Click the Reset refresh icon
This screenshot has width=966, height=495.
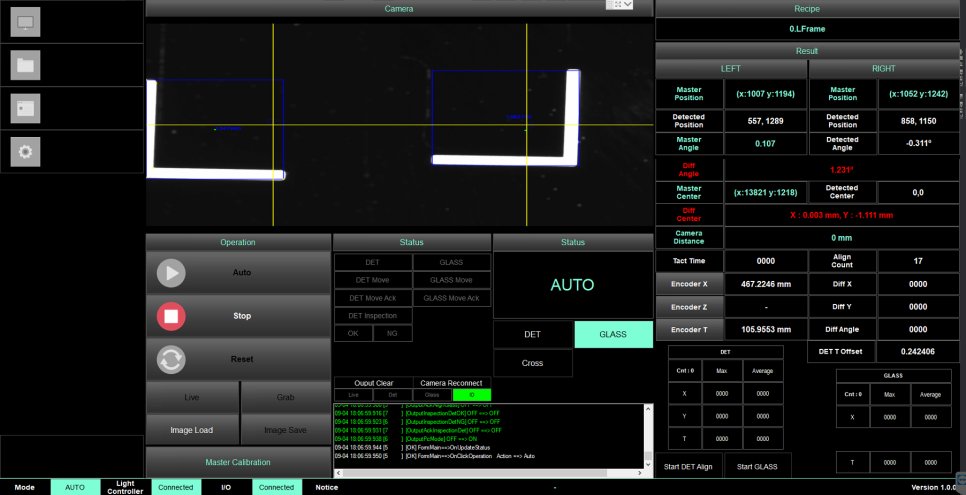click(x=171, y=359)
